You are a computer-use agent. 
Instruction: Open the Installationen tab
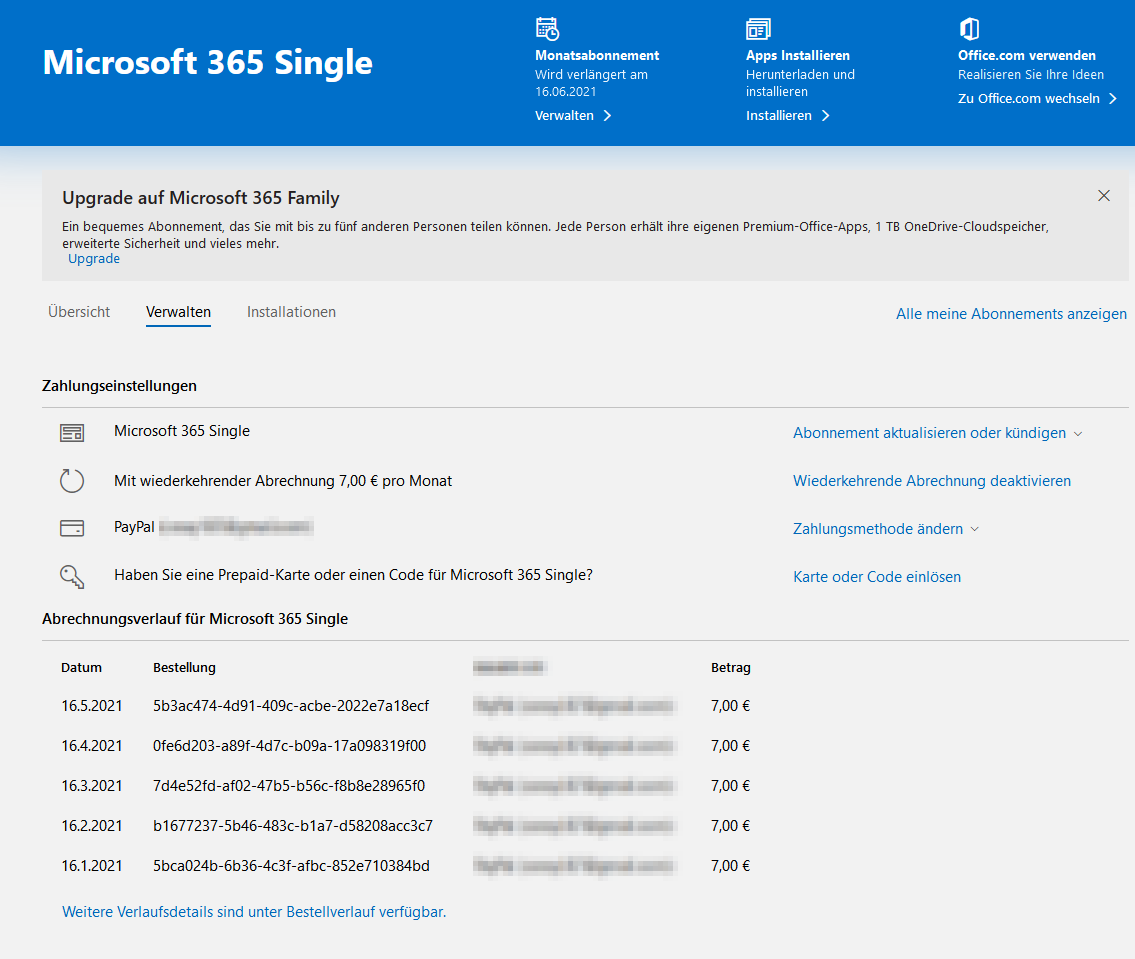(291, 312)
